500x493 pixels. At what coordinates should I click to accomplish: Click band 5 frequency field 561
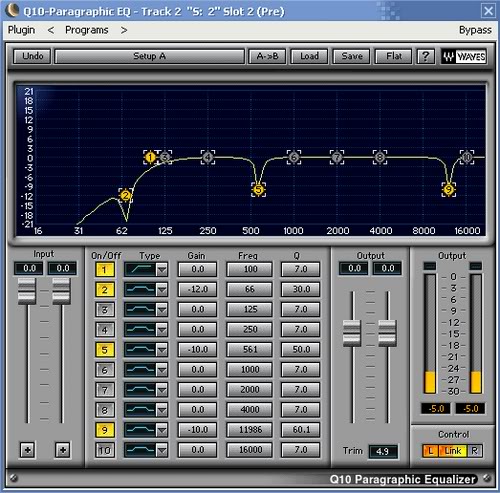click(250, 349)
